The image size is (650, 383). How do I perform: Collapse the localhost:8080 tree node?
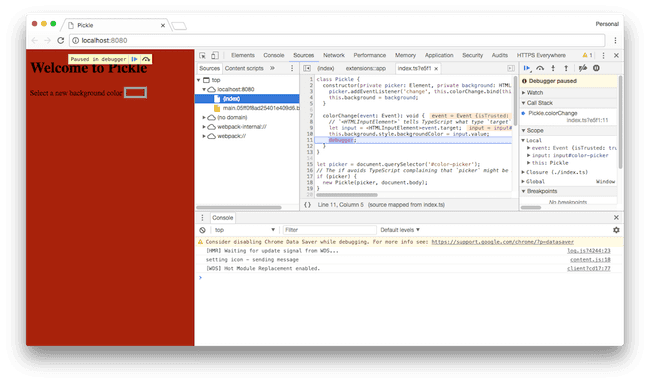(204, 90)
